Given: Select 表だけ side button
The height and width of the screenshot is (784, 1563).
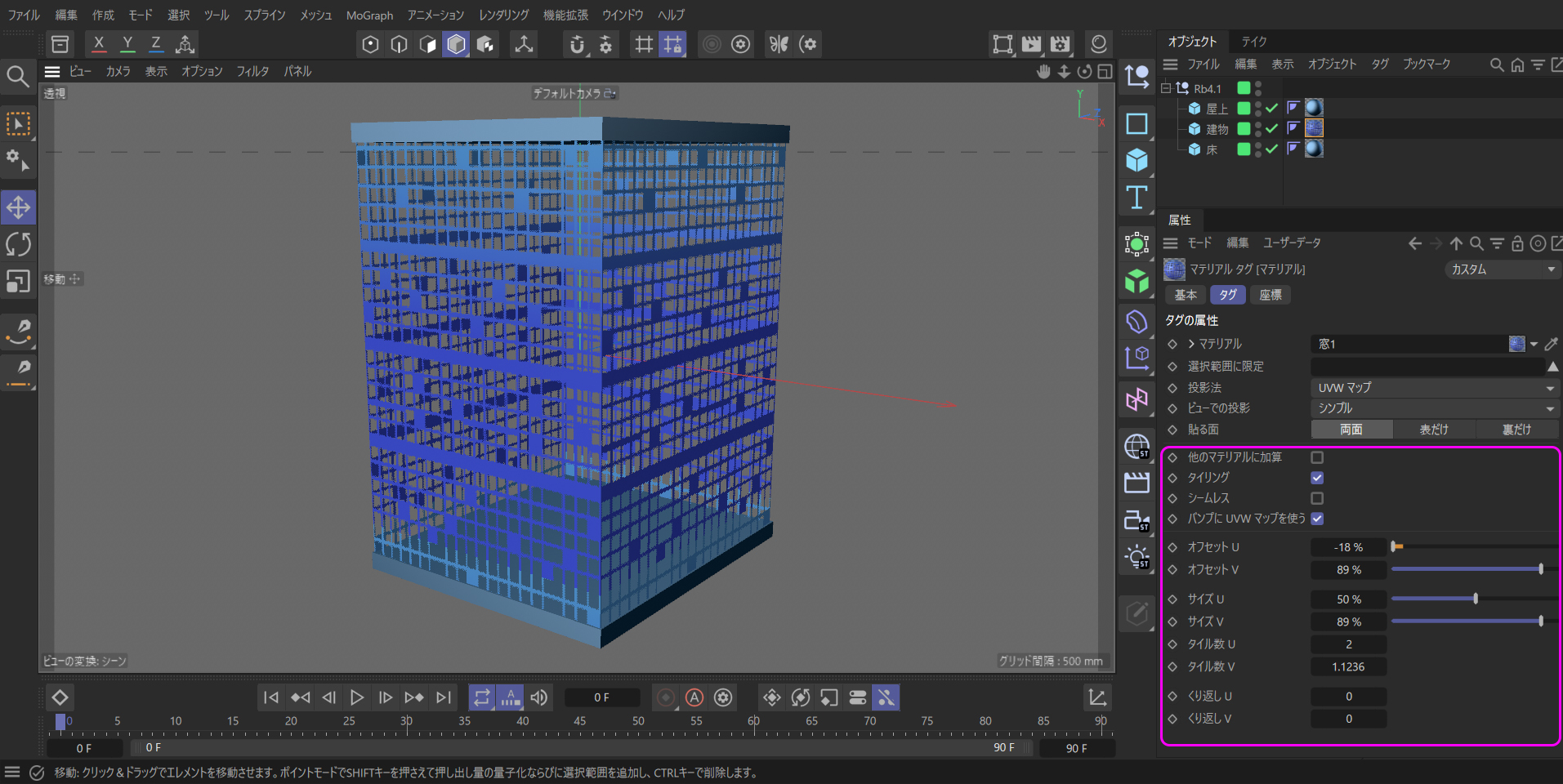Looking at the screenshot, I should 1433,430.
